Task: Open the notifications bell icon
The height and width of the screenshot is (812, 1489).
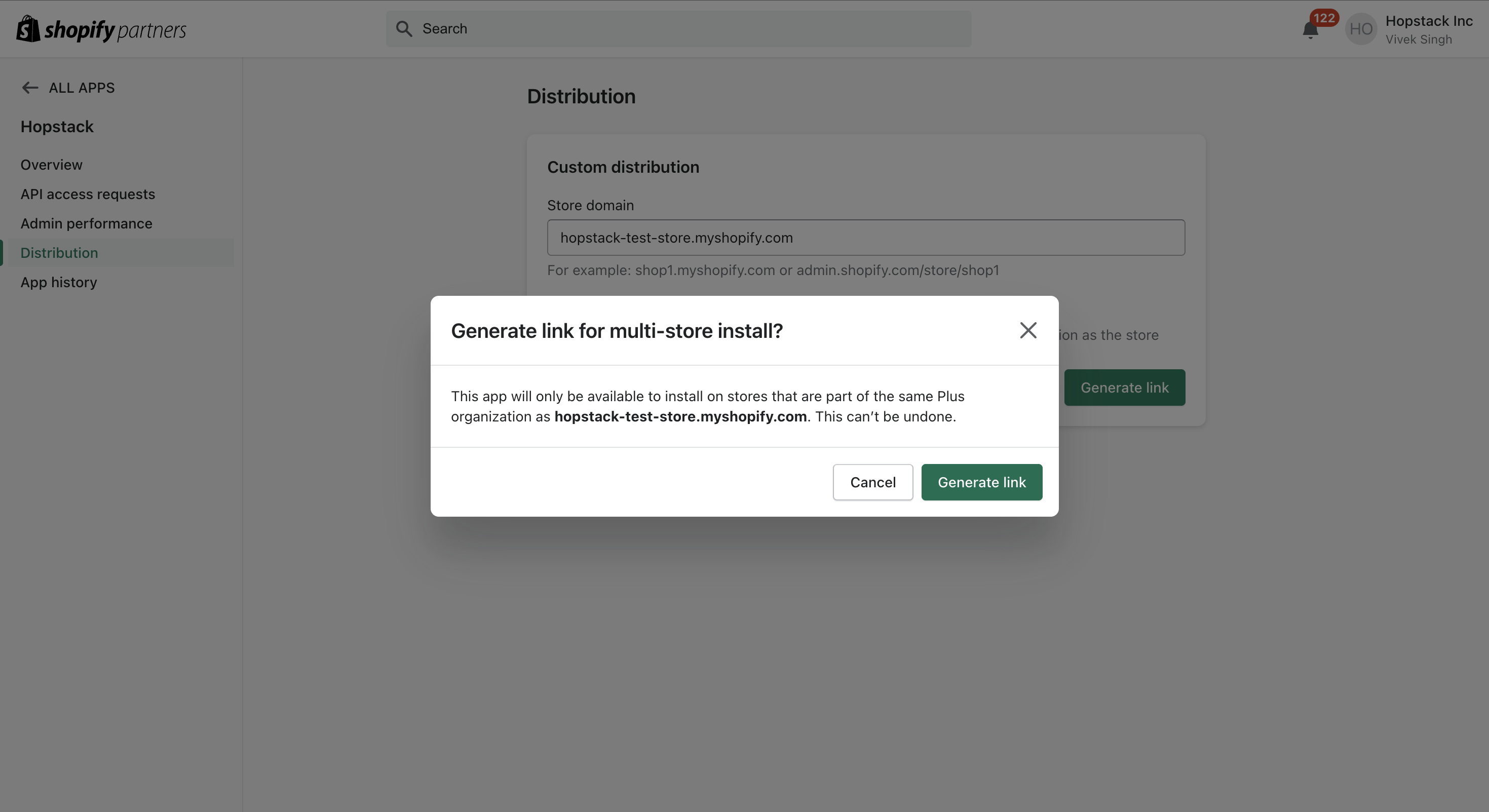Action: pyautogui.click(x=1310, y=30)
